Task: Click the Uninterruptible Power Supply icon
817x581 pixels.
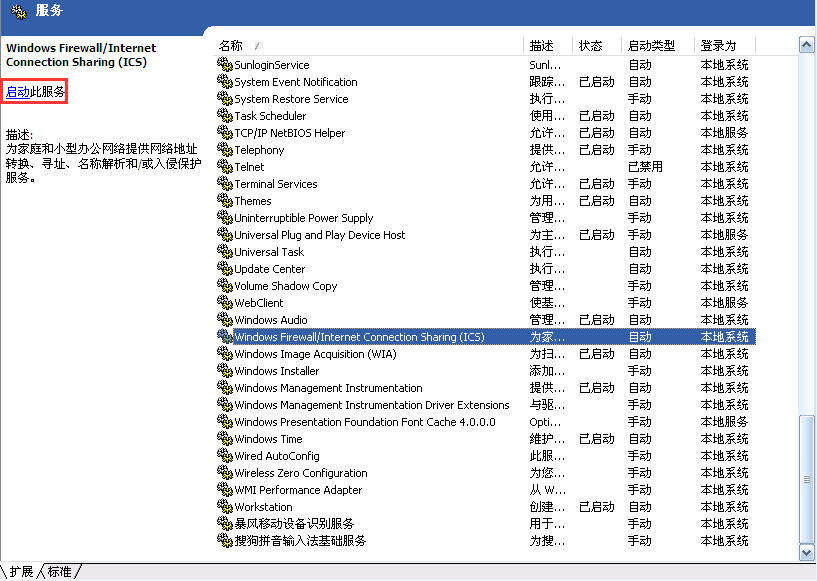Action: pyautogui.click(x=225, y=218)
